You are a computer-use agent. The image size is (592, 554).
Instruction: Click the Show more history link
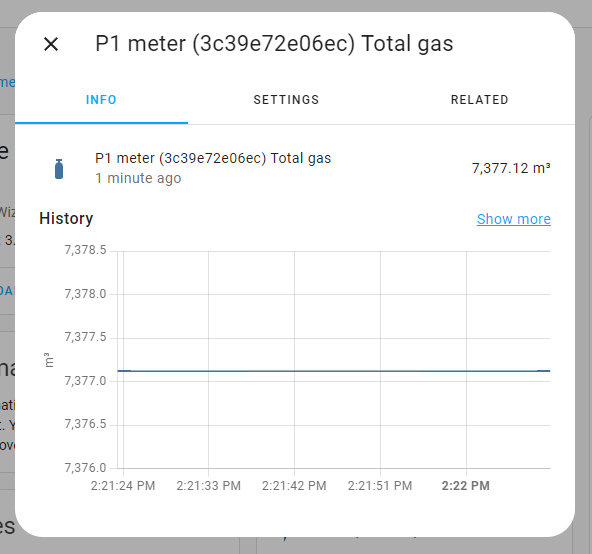[513, 219]
